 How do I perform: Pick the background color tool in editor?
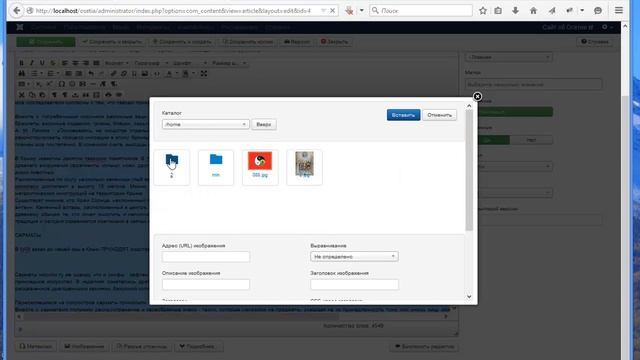click(185, 73)
